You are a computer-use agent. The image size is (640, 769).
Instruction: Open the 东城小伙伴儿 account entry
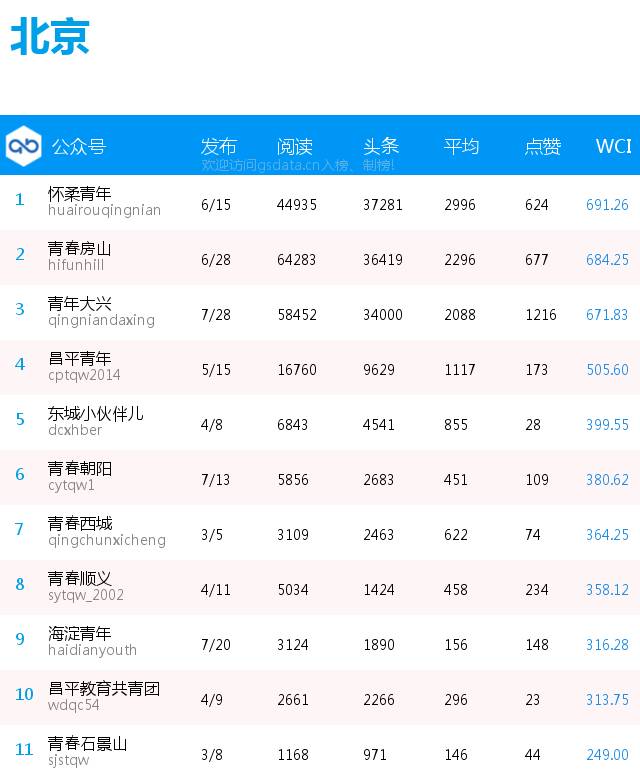coord(96,421)
